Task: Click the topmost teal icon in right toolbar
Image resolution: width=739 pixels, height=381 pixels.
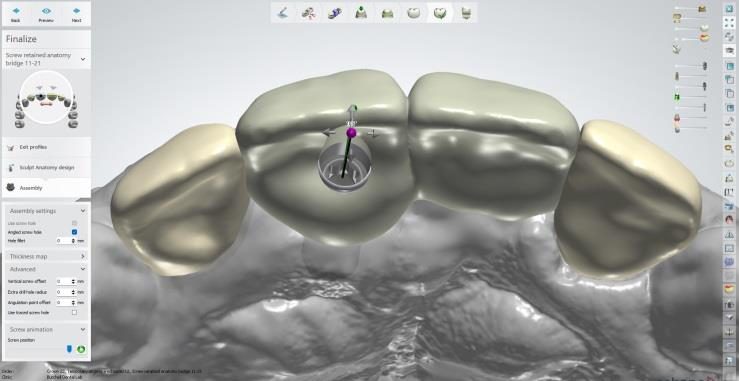Action: click(729, 9)
